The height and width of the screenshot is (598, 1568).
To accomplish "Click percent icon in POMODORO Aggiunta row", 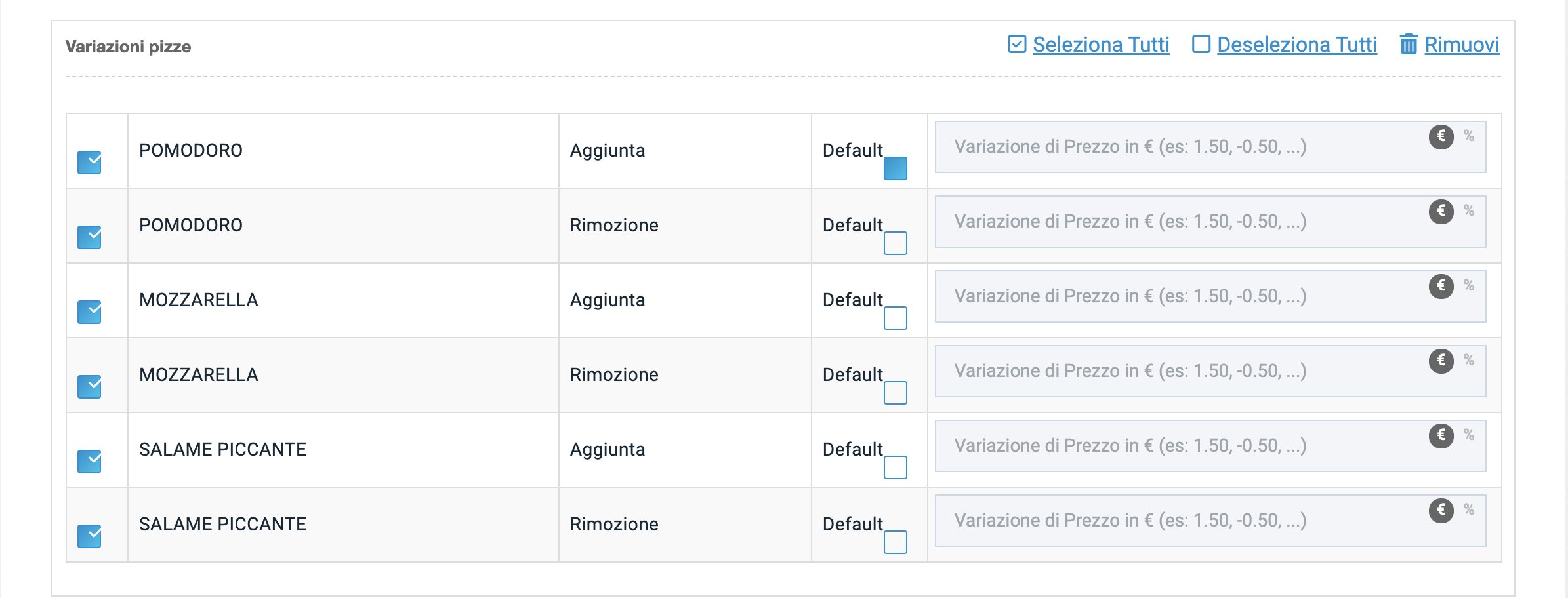I will (1469, 136).
